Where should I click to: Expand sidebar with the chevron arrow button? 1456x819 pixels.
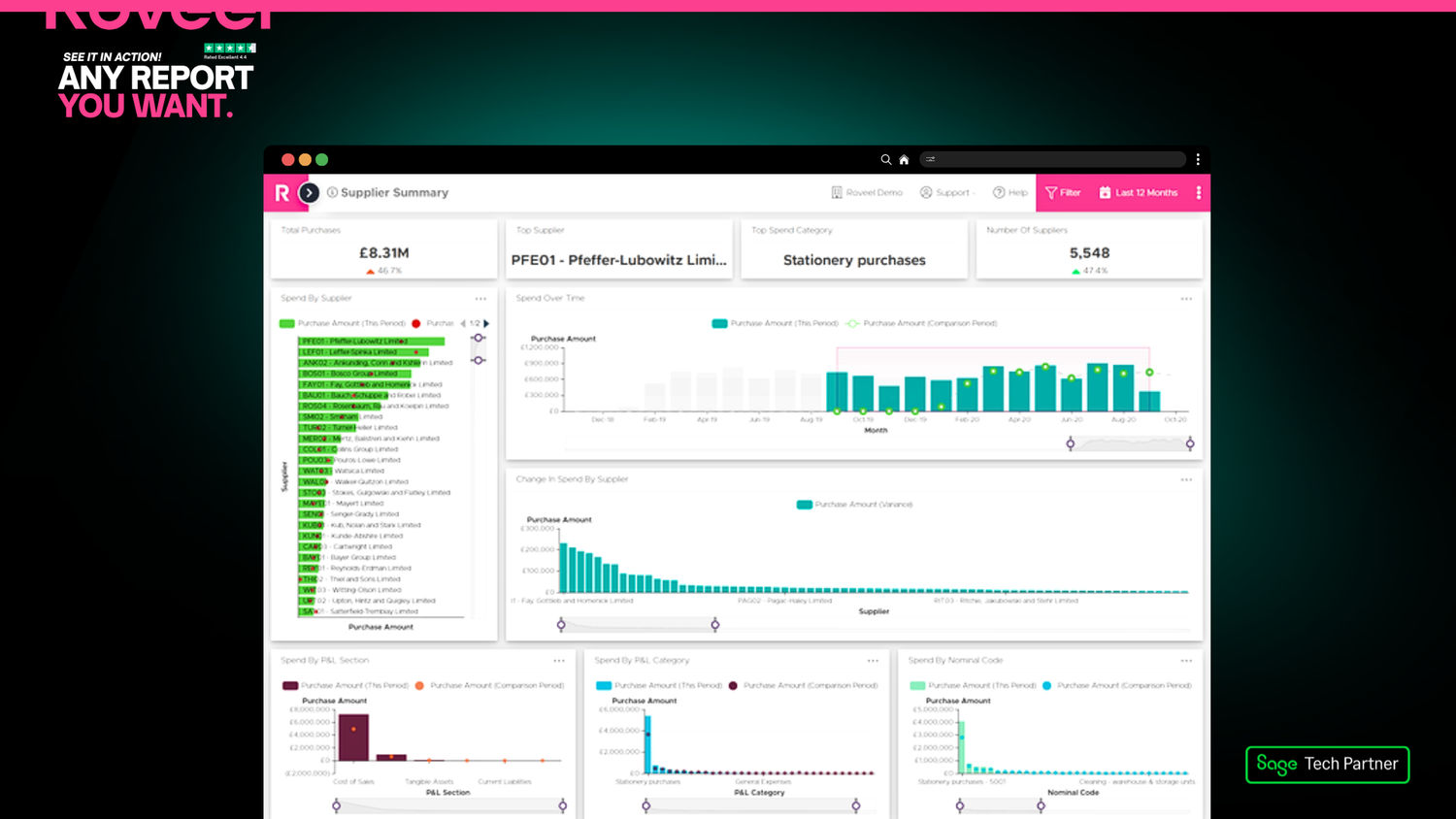(x=309, y=193)
